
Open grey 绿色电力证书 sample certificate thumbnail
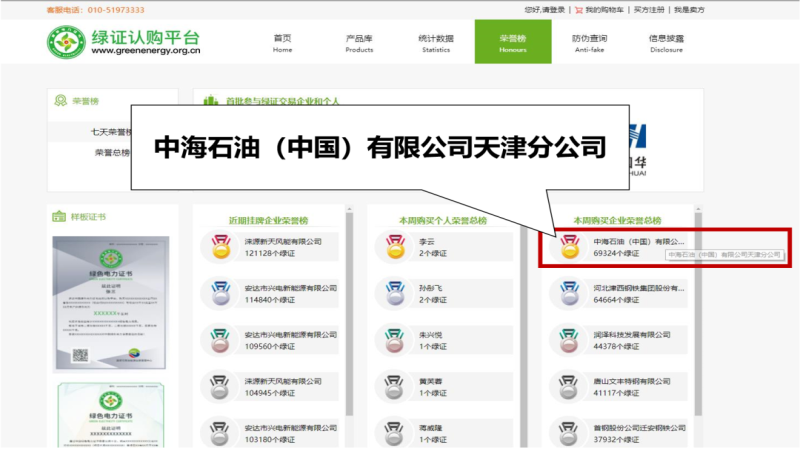click(x=111, y=304)
